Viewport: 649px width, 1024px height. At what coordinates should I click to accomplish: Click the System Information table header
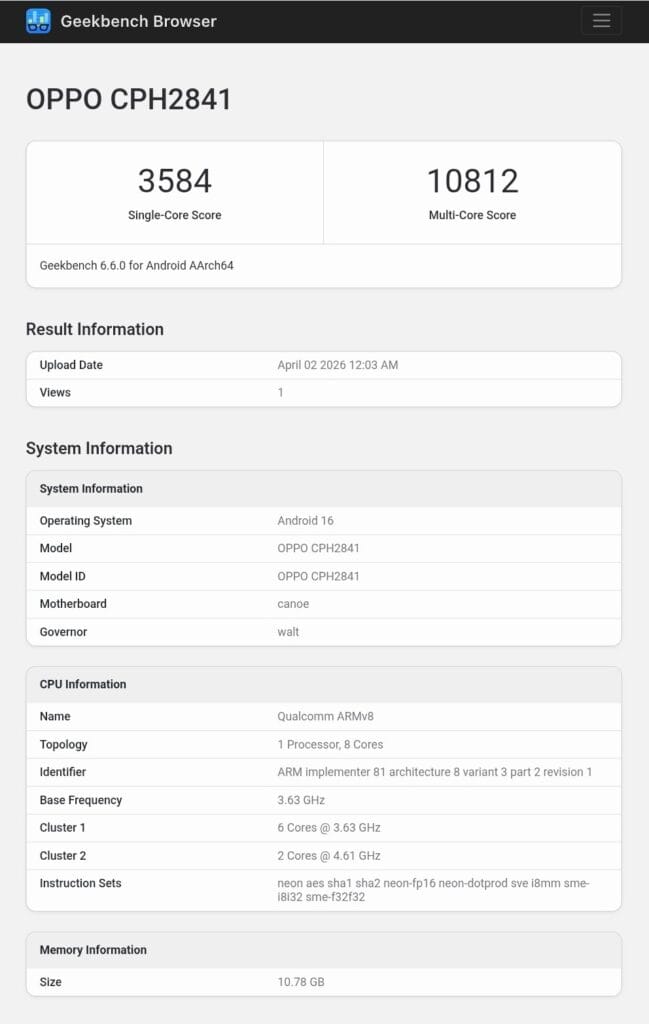coord(91,489)
